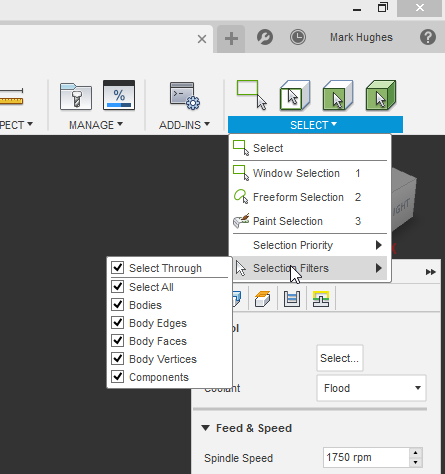The height and width of the screenshot is (474, 445).
Task: Click the help question mark icon
Action: point(428,37)
